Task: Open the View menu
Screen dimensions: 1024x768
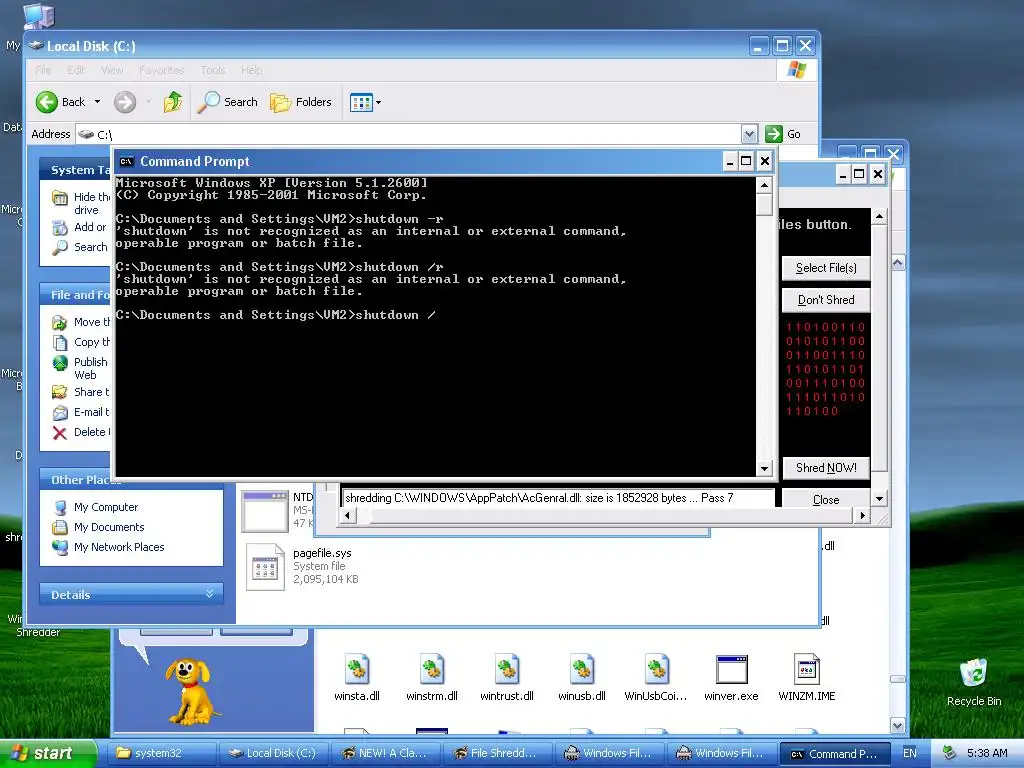Action: click(112, 70)
